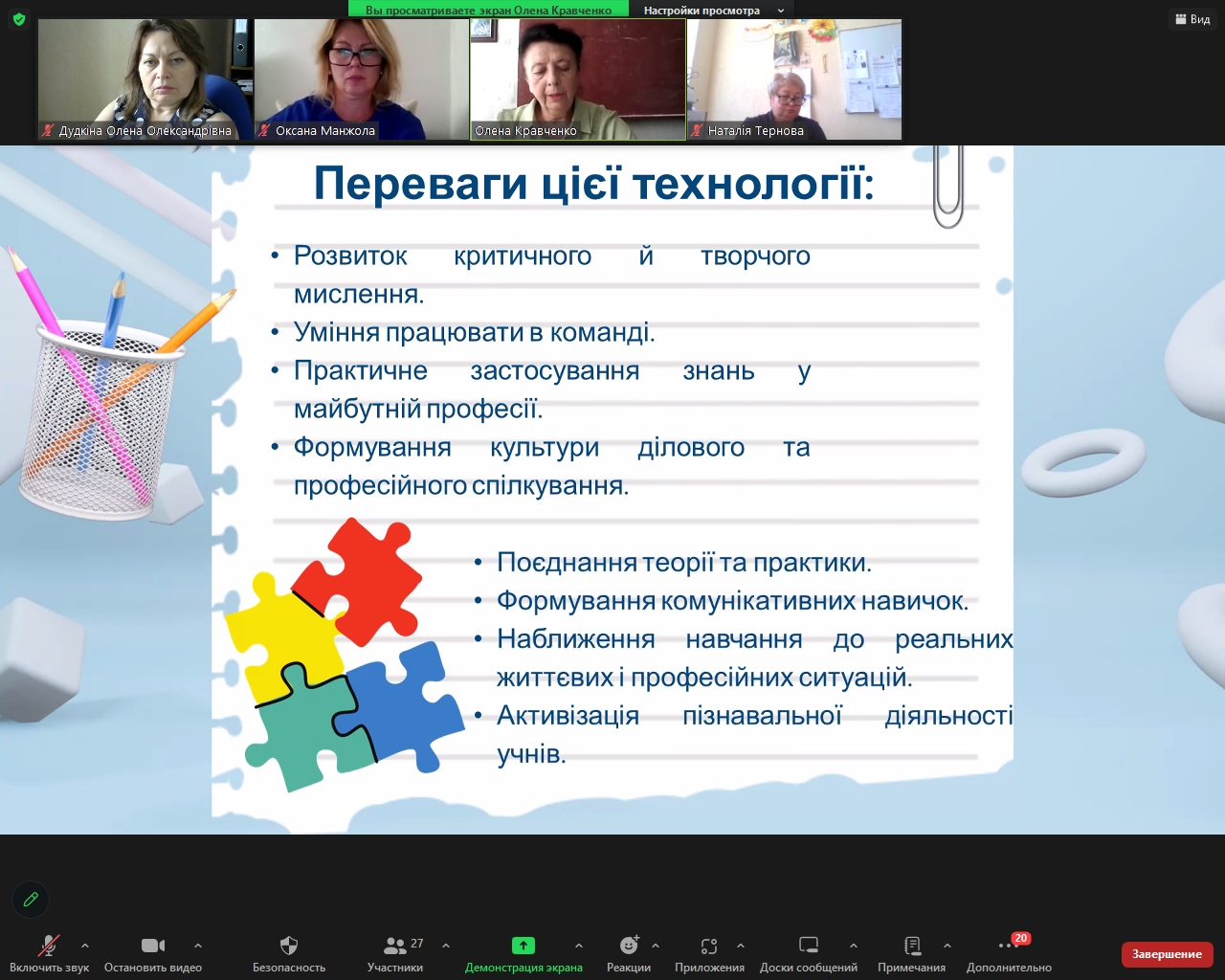Toggle camera with Остановить видео icon
This screenshot has height=980, width=1225.
pyautogui.click(x=153, y=946)
